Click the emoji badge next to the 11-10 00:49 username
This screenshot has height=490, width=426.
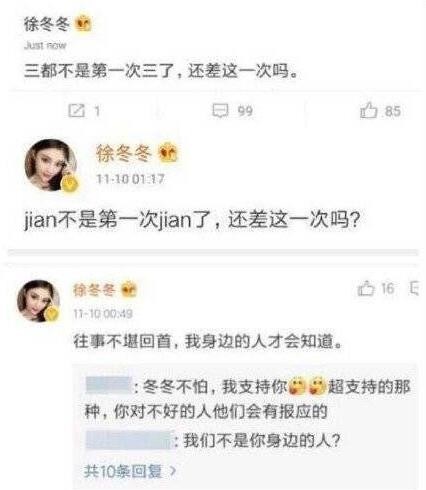(x=129, y=289)
